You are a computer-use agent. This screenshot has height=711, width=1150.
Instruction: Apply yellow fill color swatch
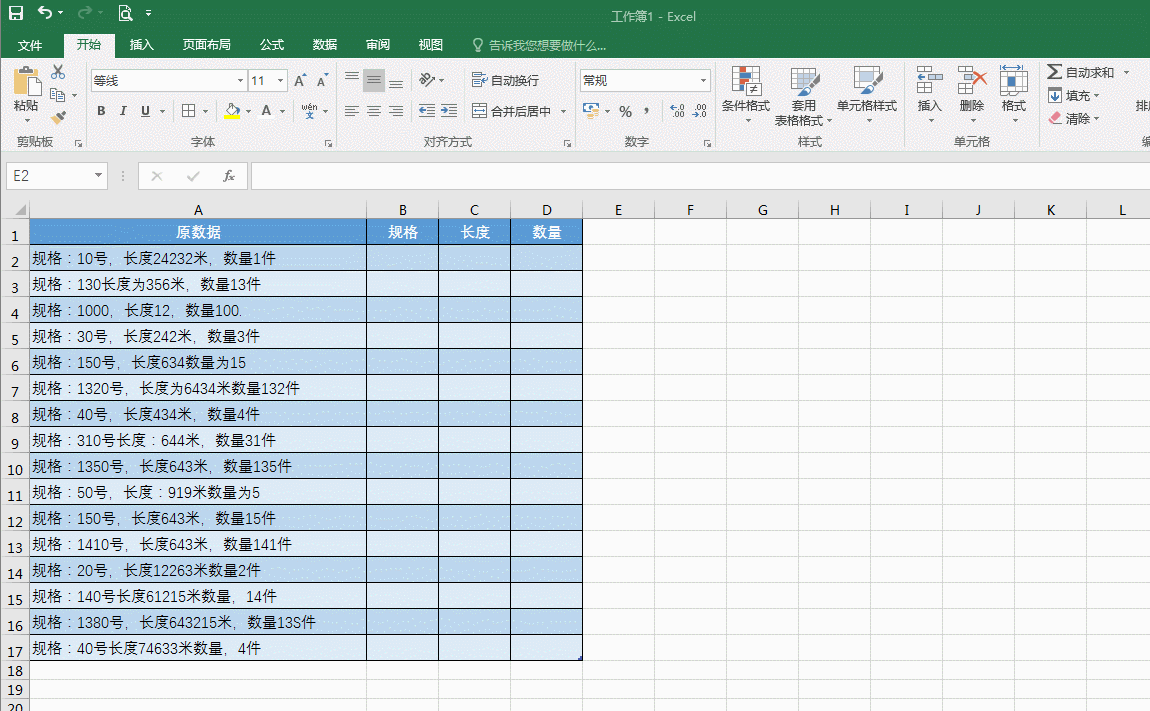[x=232, y=111]
